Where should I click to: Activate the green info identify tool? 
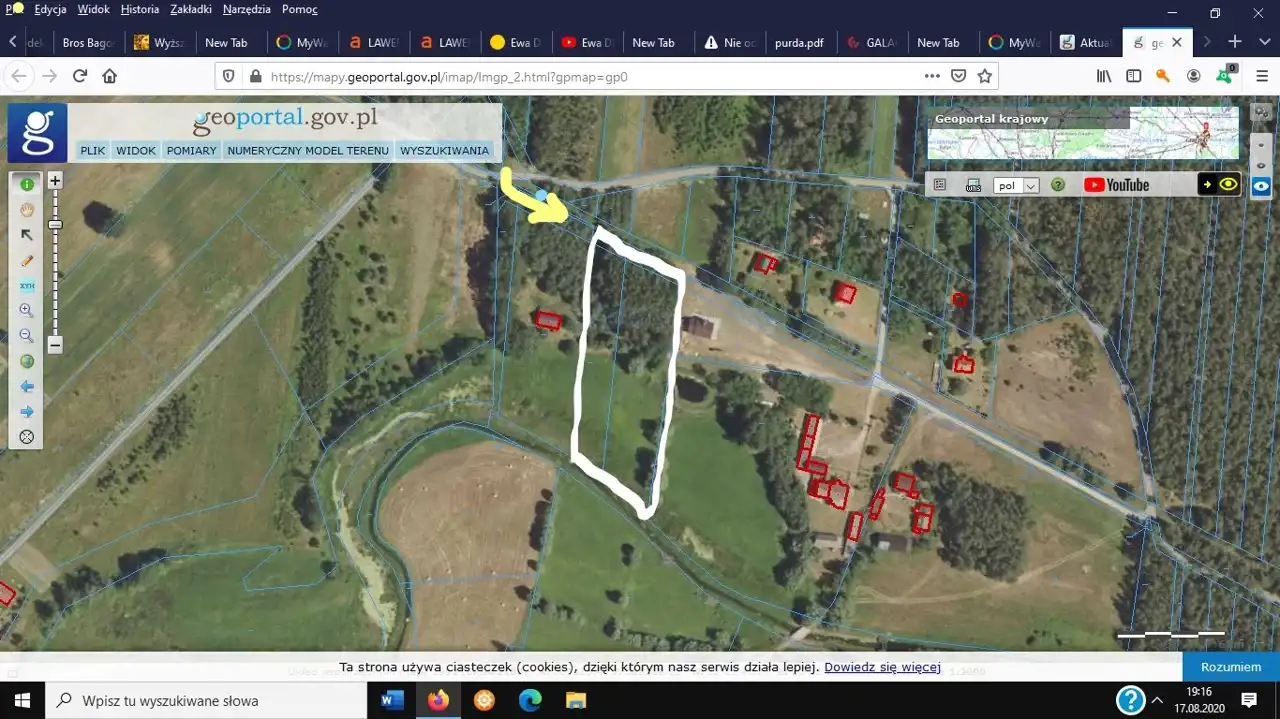point(27,184)
